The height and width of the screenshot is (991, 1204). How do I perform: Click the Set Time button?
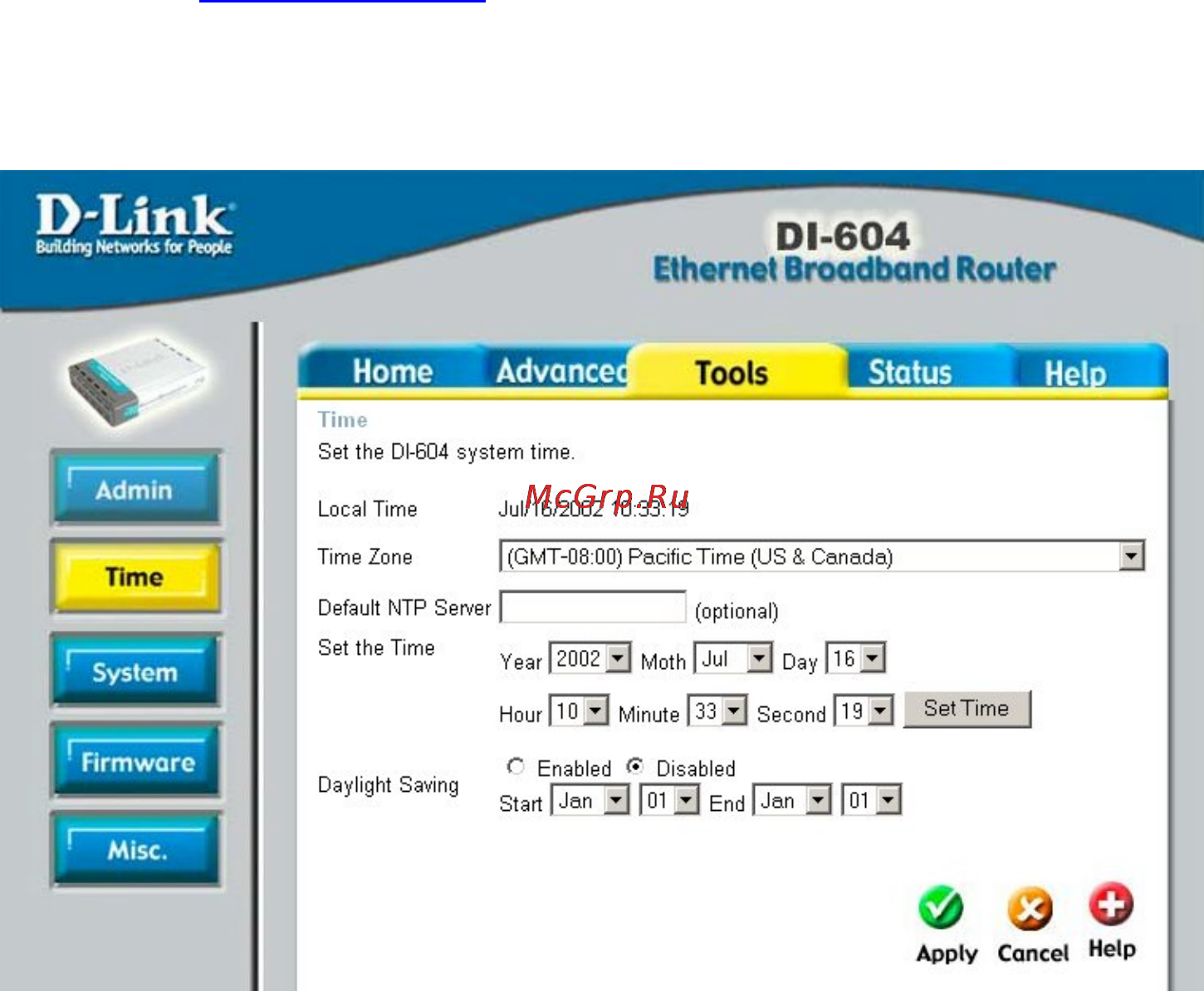point(967,709)
